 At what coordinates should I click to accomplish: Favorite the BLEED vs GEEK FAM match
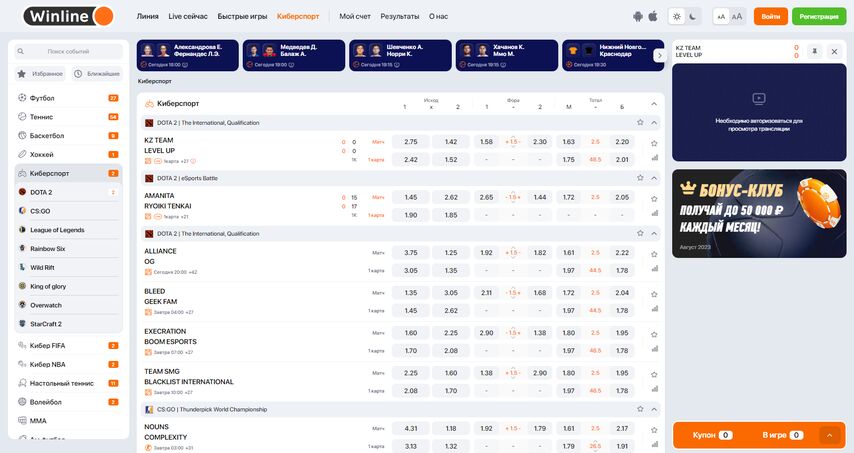click(x=654, y=294)
